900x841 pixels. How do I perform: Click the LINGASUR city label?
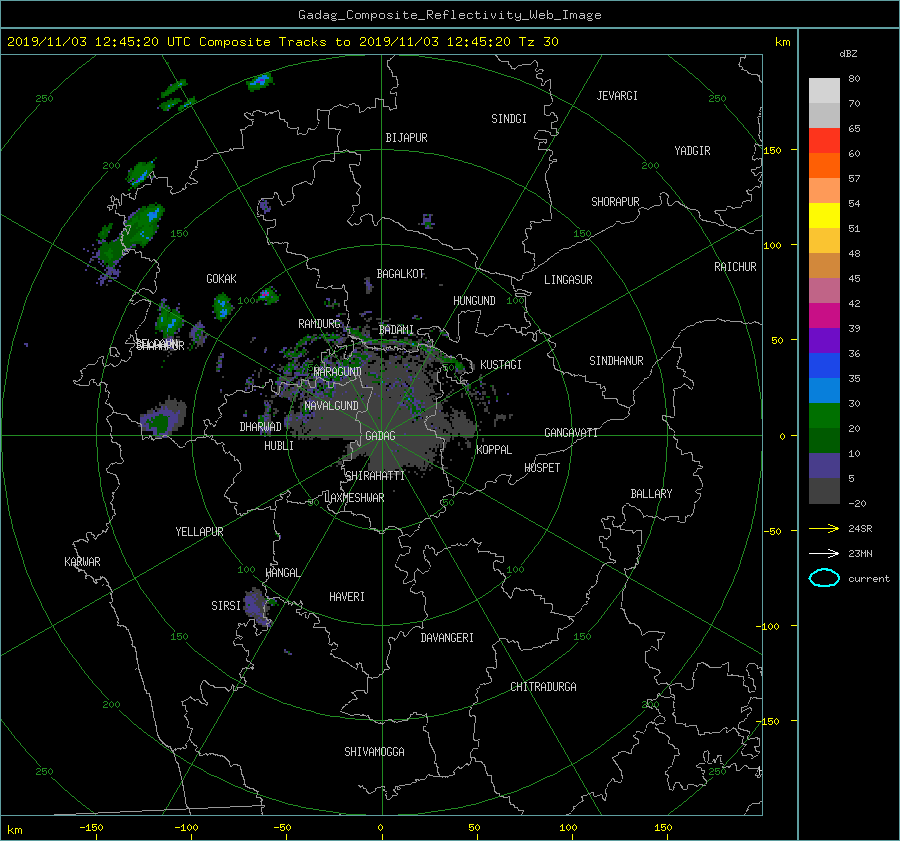568,280
